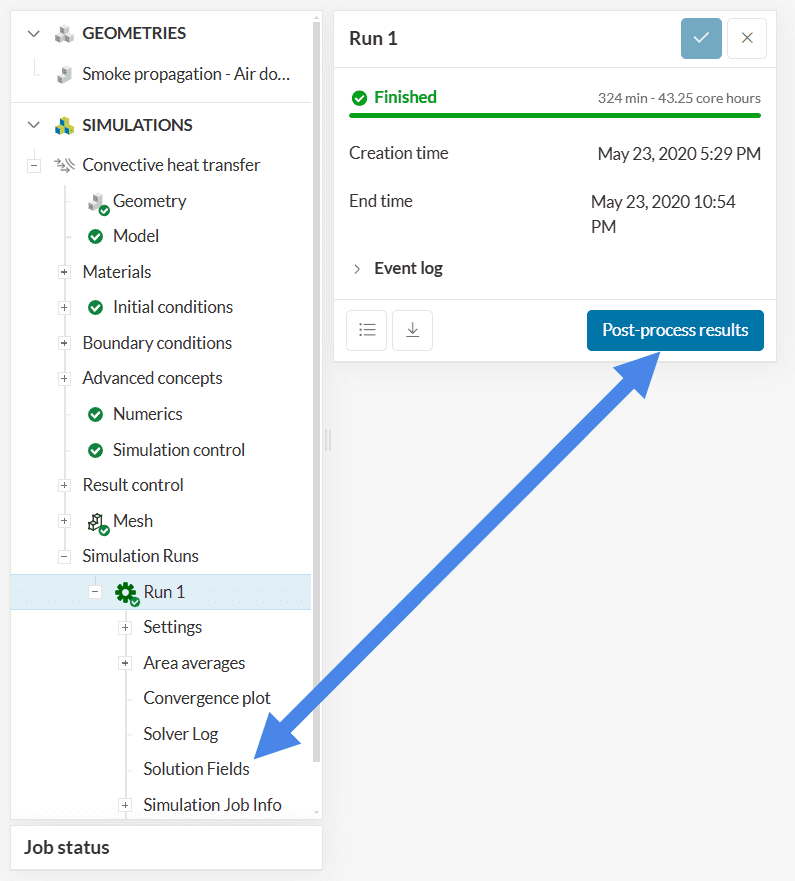795x881 pixels.
Task: Click the green run progress bar
Action: tap(554, 115)
